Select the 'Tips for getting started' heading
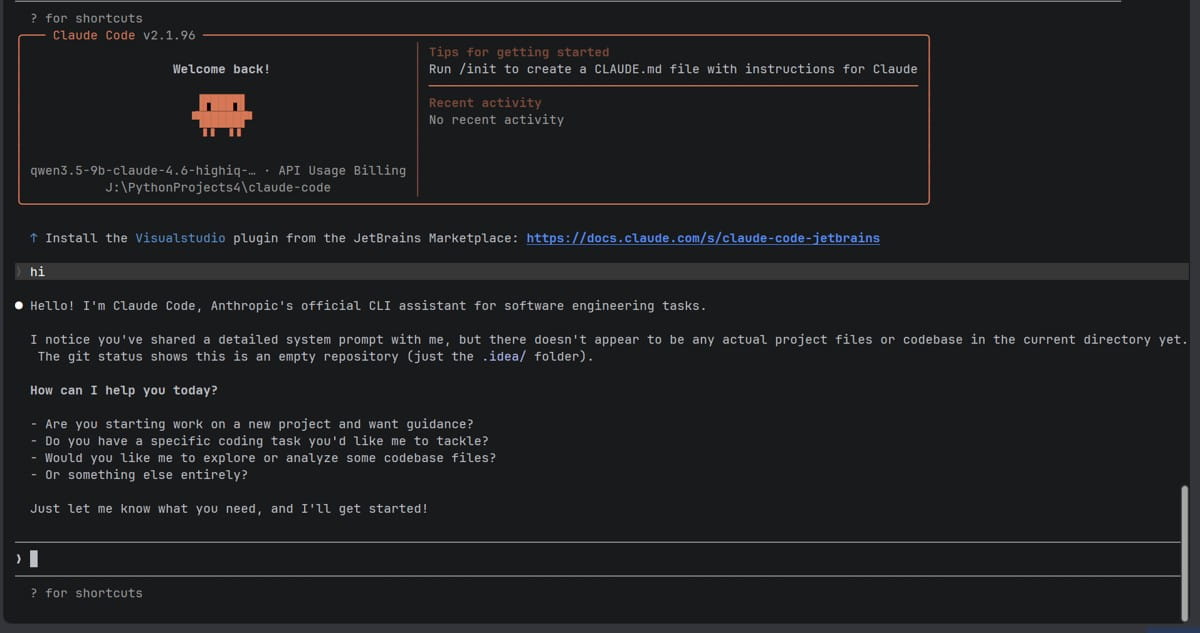The height and width of the screenshot is (633, 1200). click(518, 52)
